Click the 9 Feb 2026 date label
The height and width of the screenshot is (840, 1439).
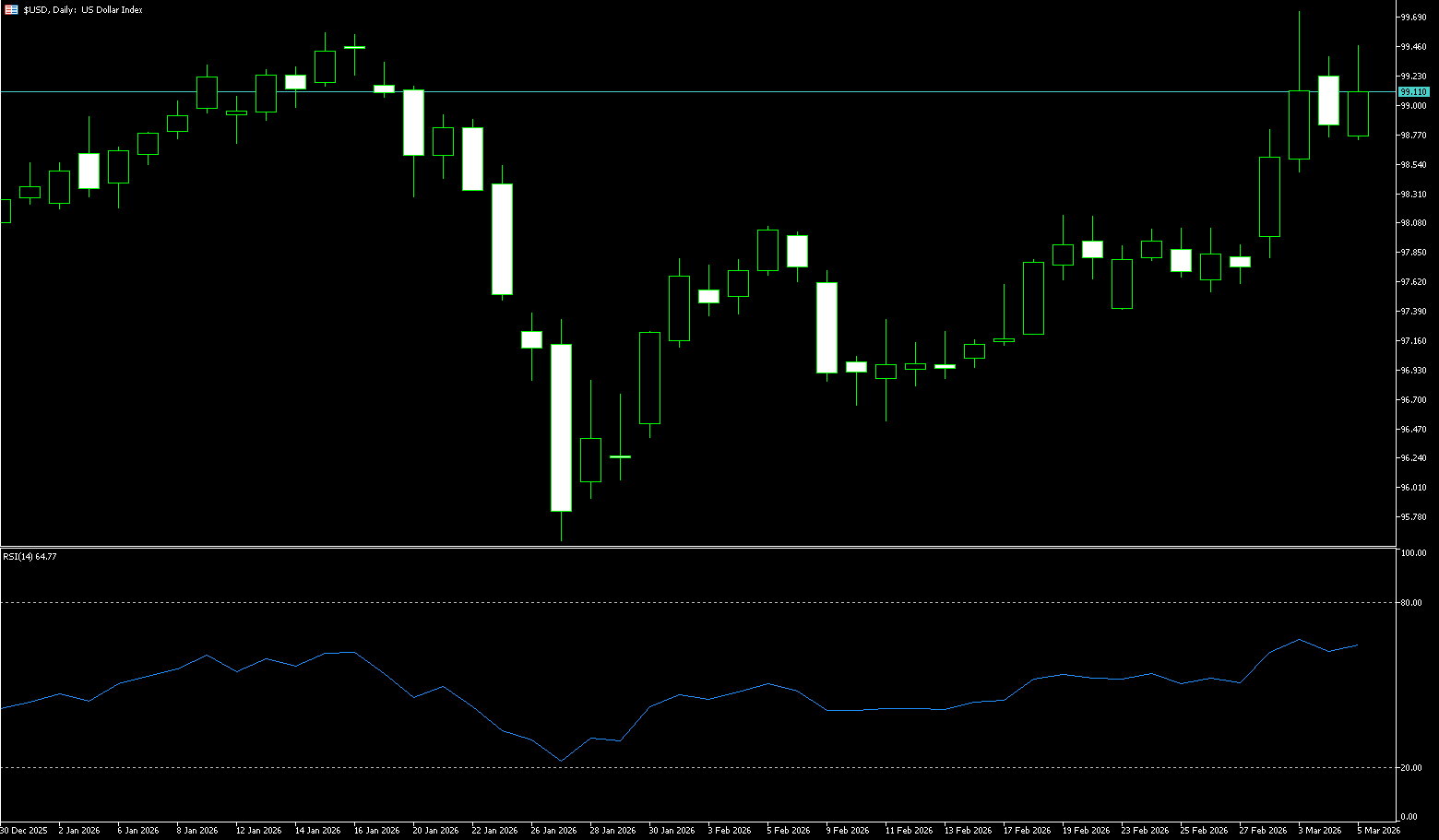pyautogui.click(x=848, y=831)
